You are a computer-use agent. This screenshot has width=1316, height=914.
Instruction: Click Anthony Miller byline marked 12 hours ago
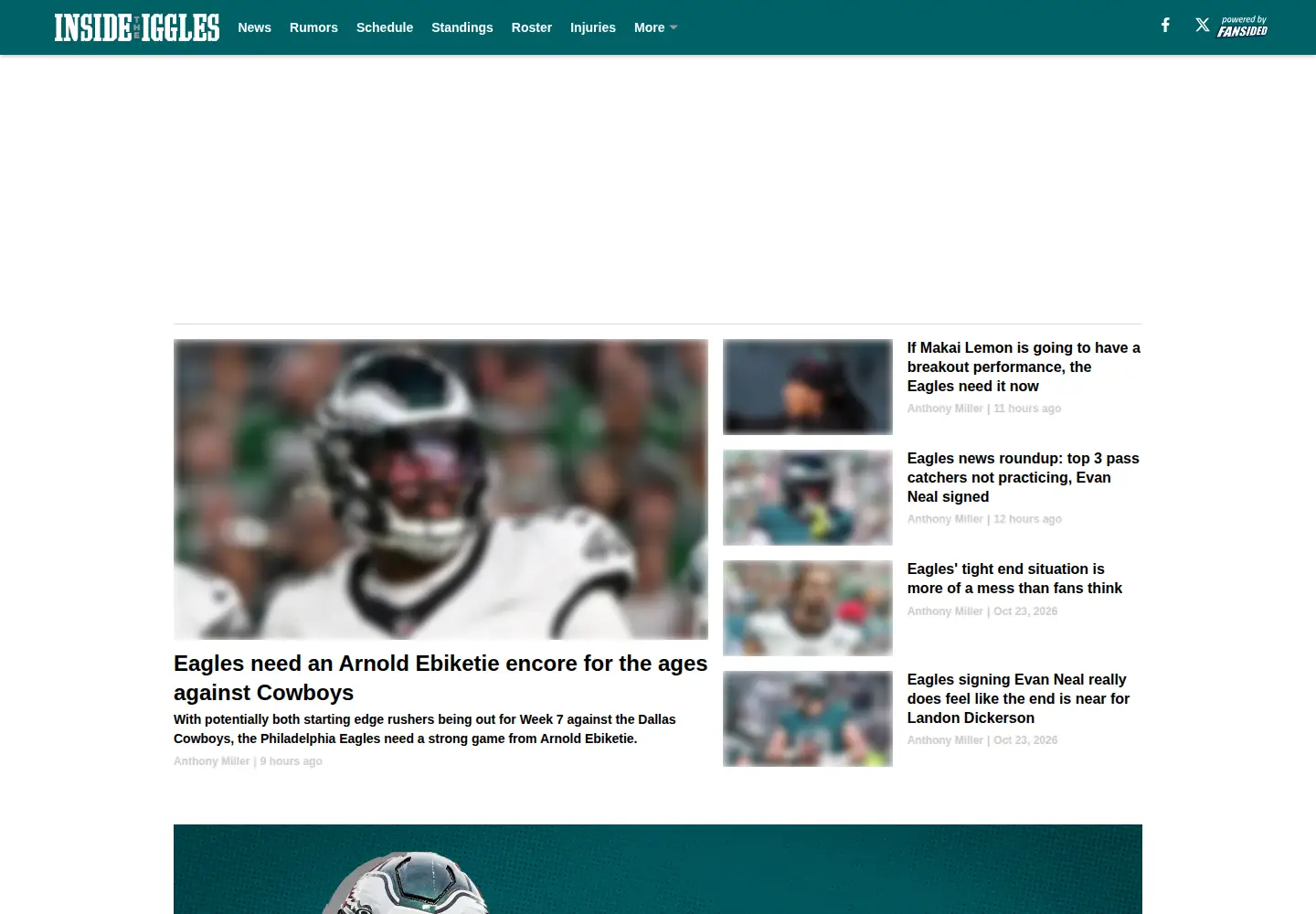click(945, 519)
